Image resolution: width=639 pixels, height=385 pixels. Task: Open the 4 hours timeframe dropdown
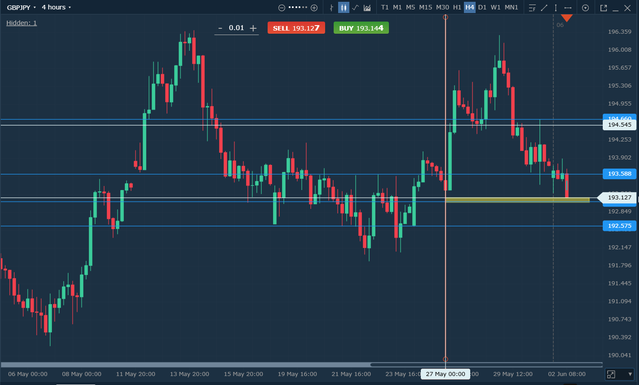(x=56, y=7)
